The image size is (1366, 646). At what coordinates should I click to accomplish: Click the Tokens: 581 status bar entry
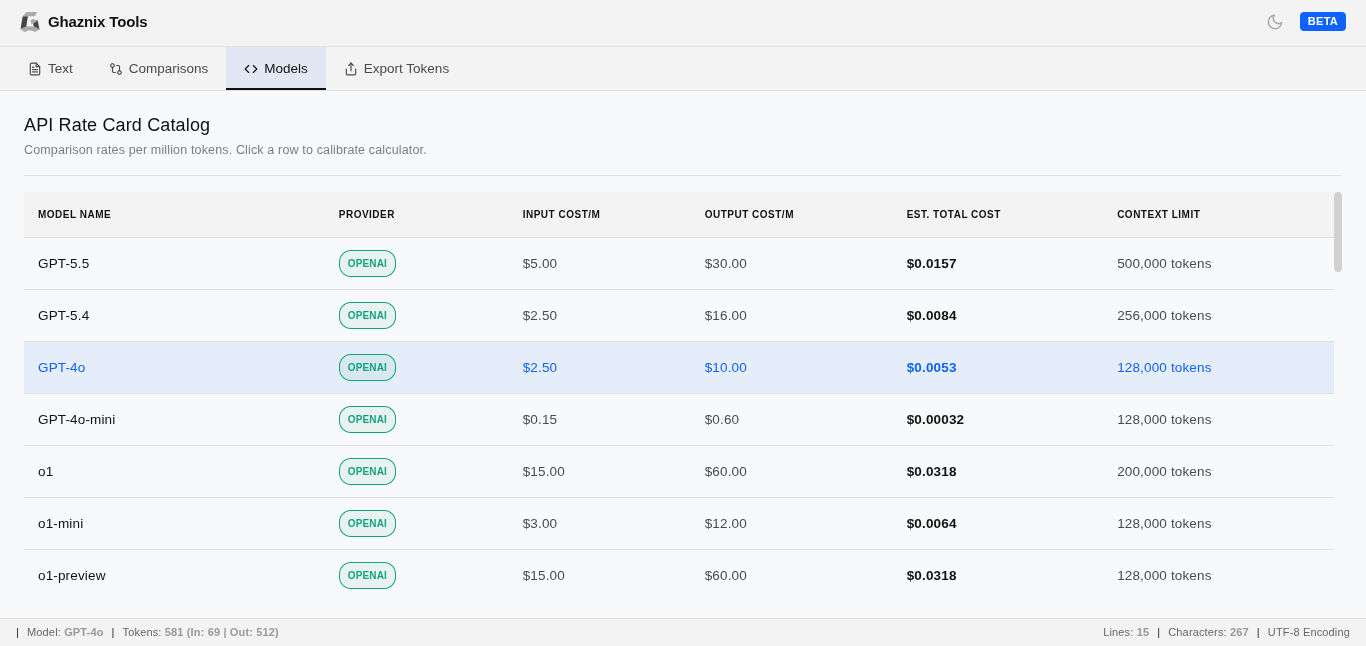[x=201, y=632]
